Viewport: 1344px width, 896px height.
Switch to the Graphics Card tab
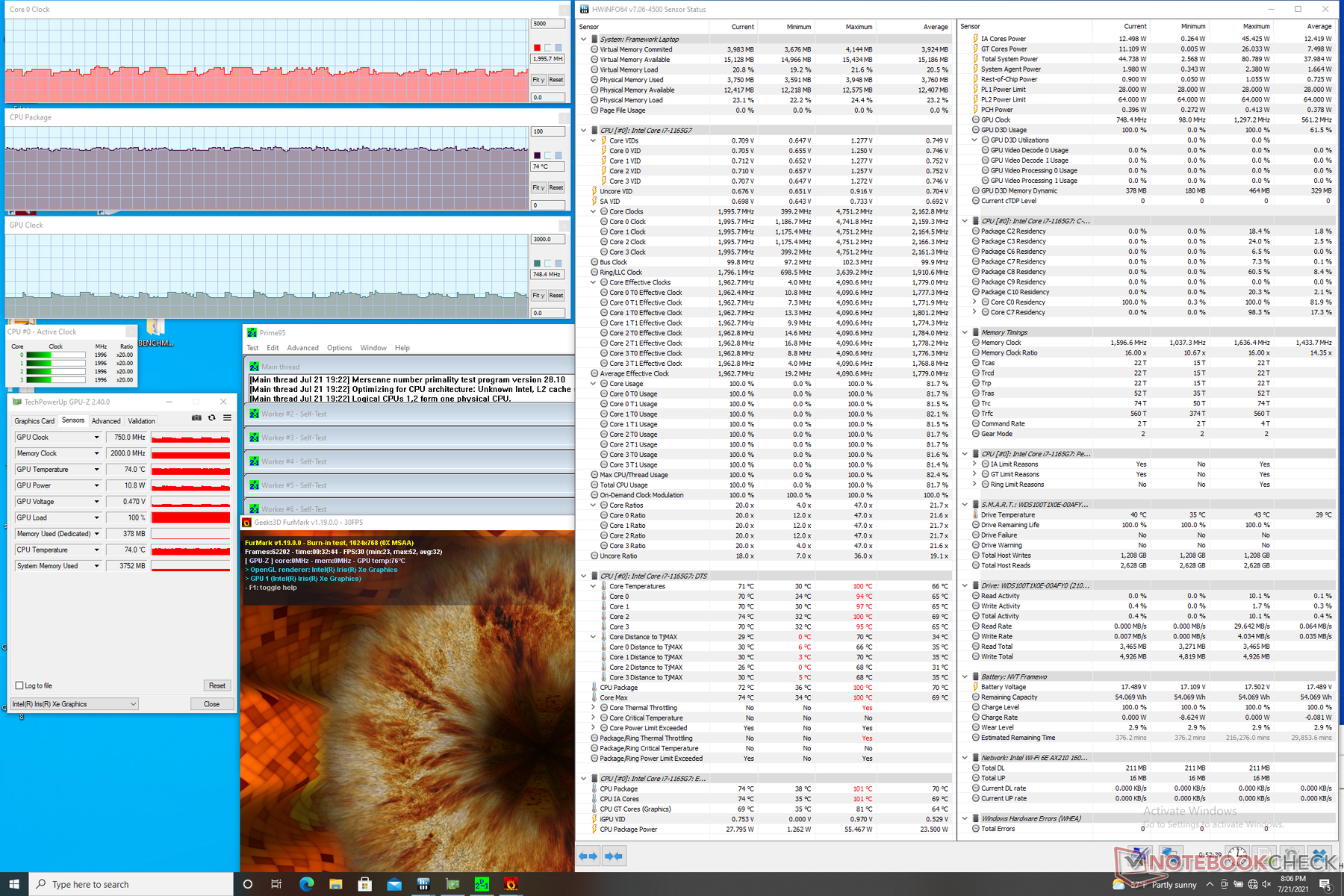point(34,421)
